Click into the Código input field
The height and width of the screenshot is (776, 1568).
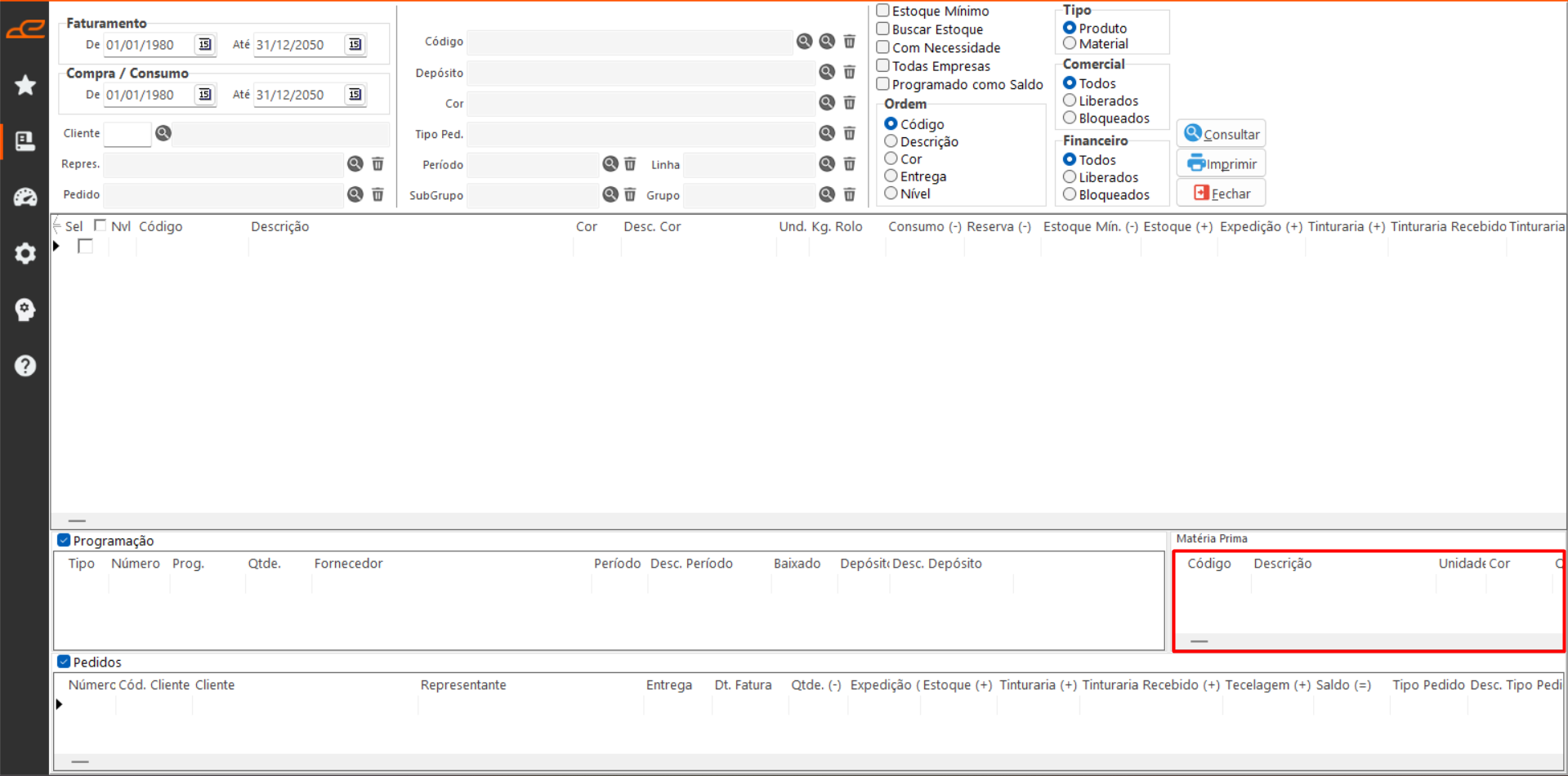(629, 42)
